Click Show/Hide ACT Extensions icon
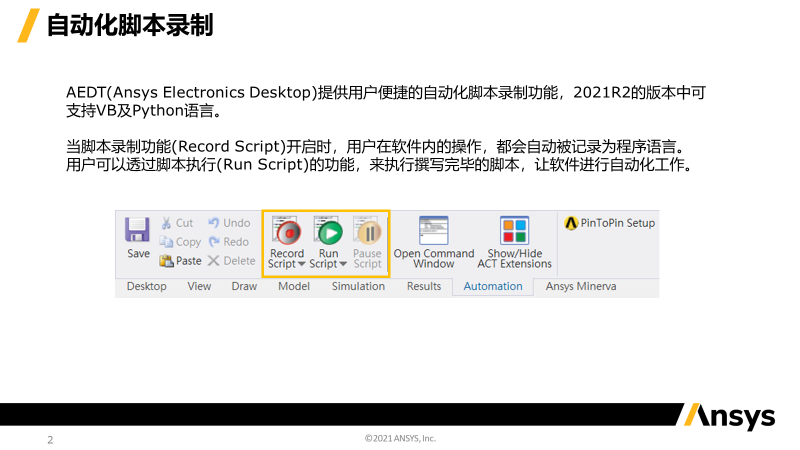The width and height of the screenshot is (800, 450). click(514, 231)
